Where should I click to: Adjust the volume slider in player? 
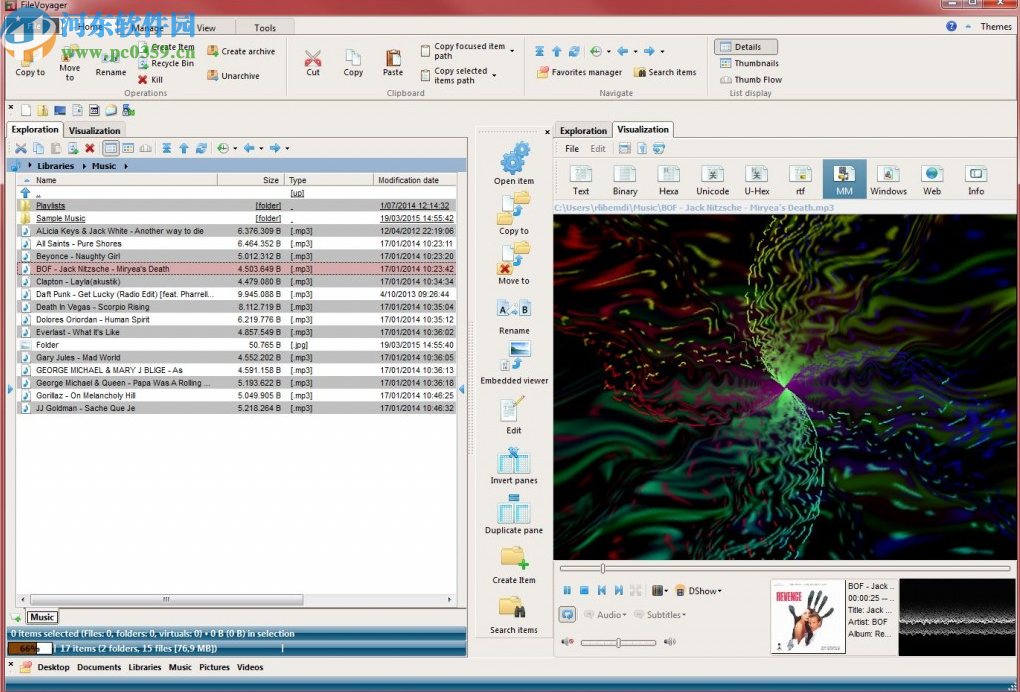[x=620, y=642]
